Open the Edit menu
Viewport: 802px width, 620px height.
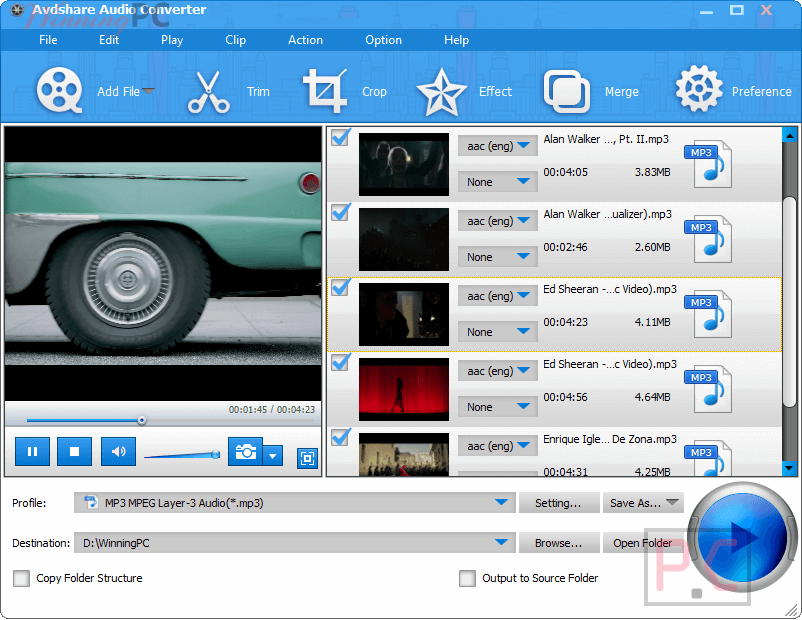pos(109,40)
